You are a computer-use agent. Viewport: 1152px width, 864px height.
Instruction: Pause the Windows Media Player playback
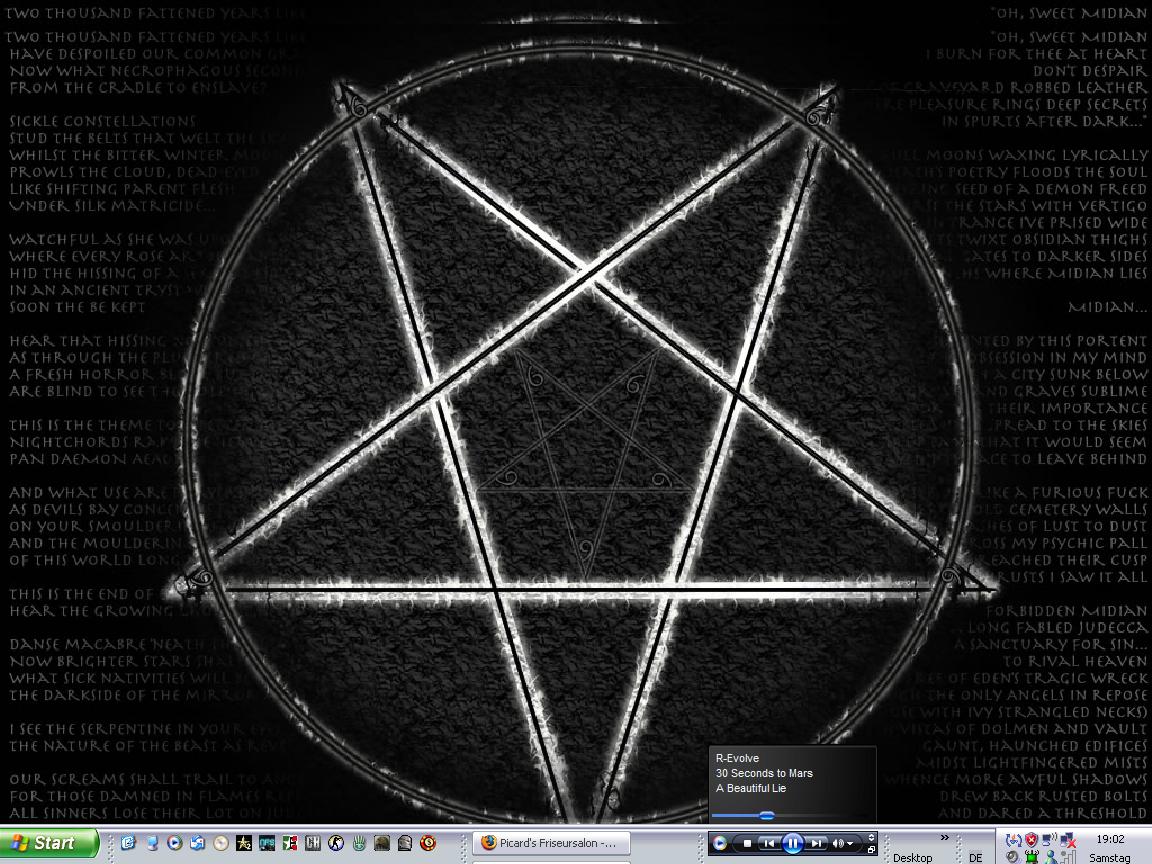tap(792, 844)
